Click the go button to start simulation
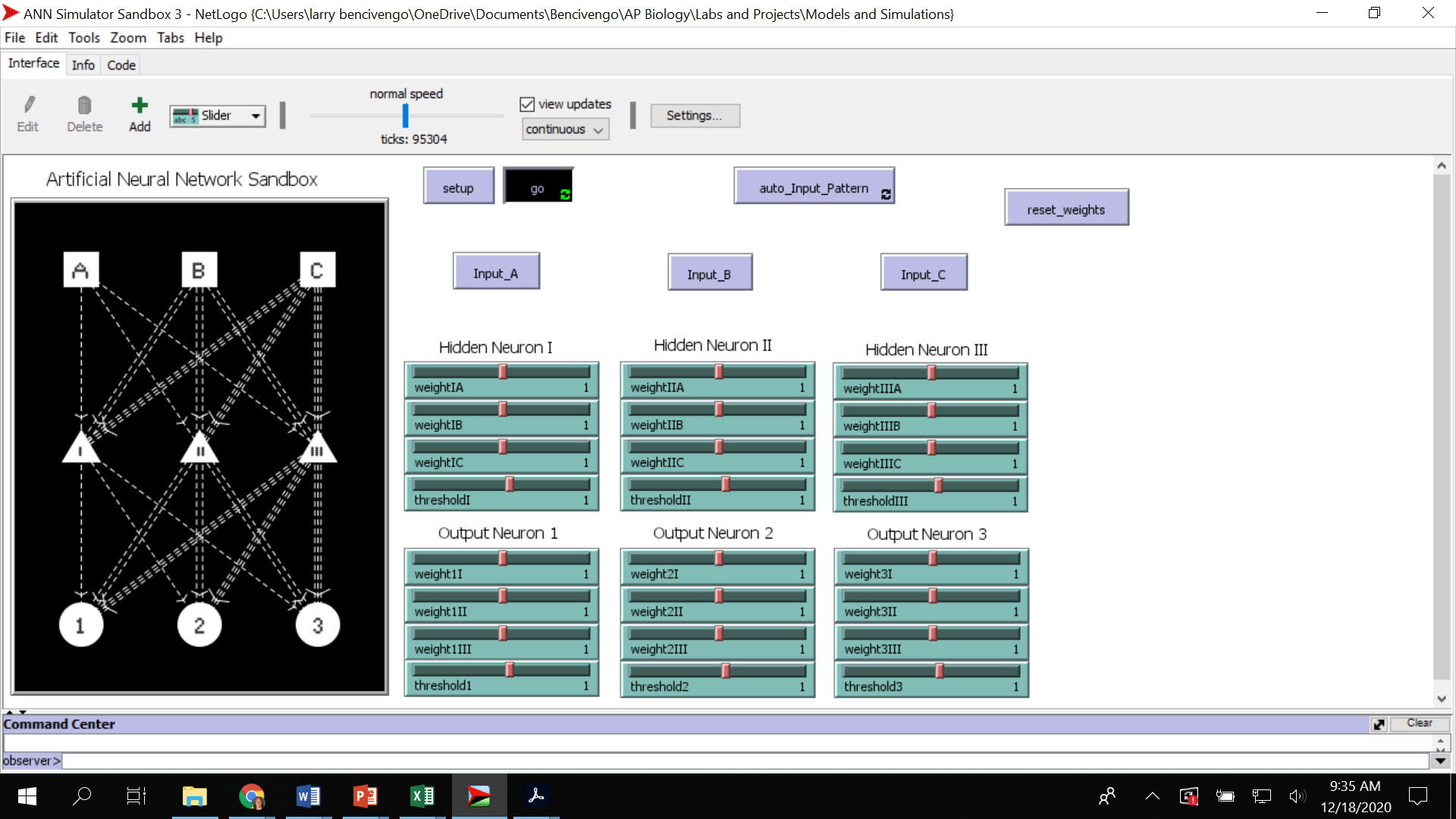This screenshot has height=819, width=1456. (537, 188)
